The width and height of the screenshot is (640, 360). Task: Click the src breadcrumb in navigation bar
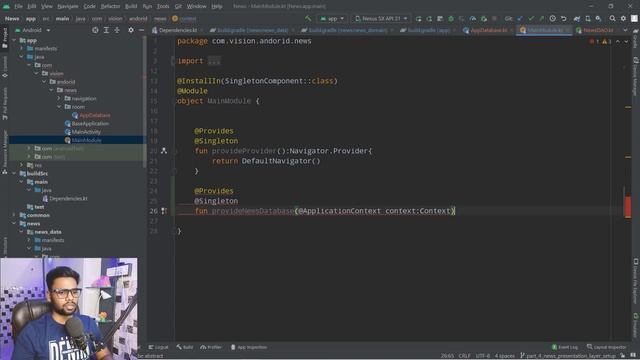coord(46,18)
